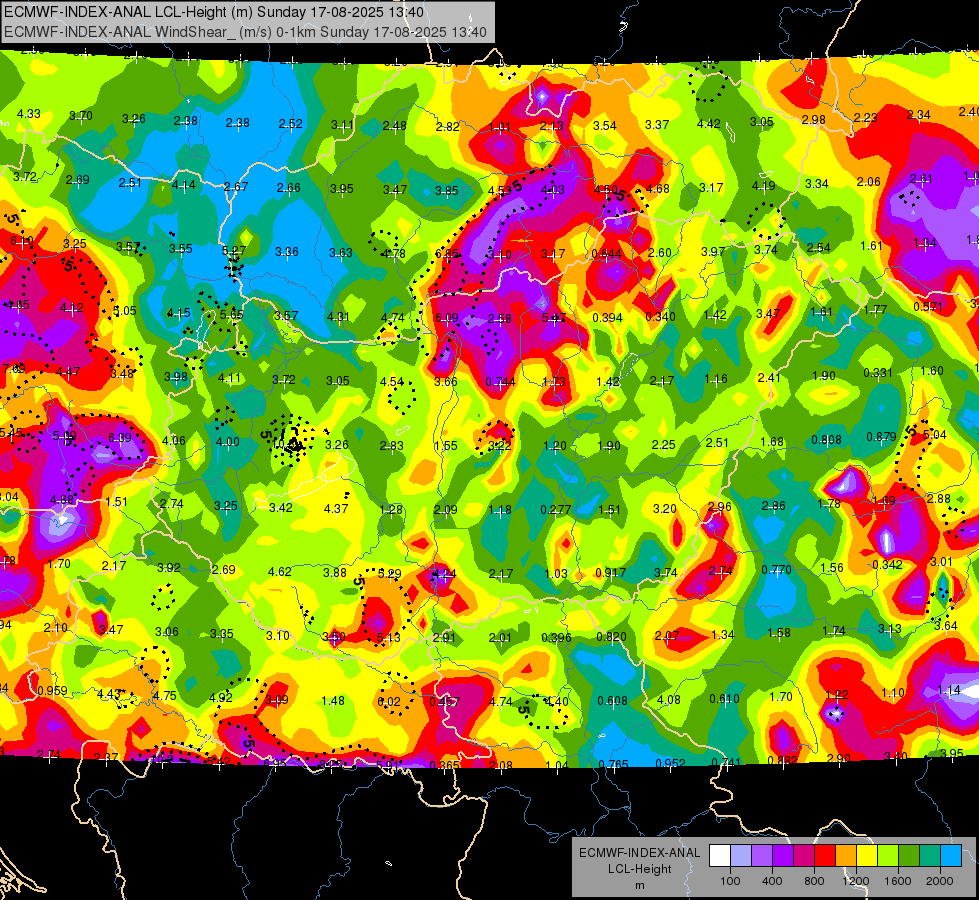Click the legend tick label 1200

pyautogui.click(x=855, y=881)
